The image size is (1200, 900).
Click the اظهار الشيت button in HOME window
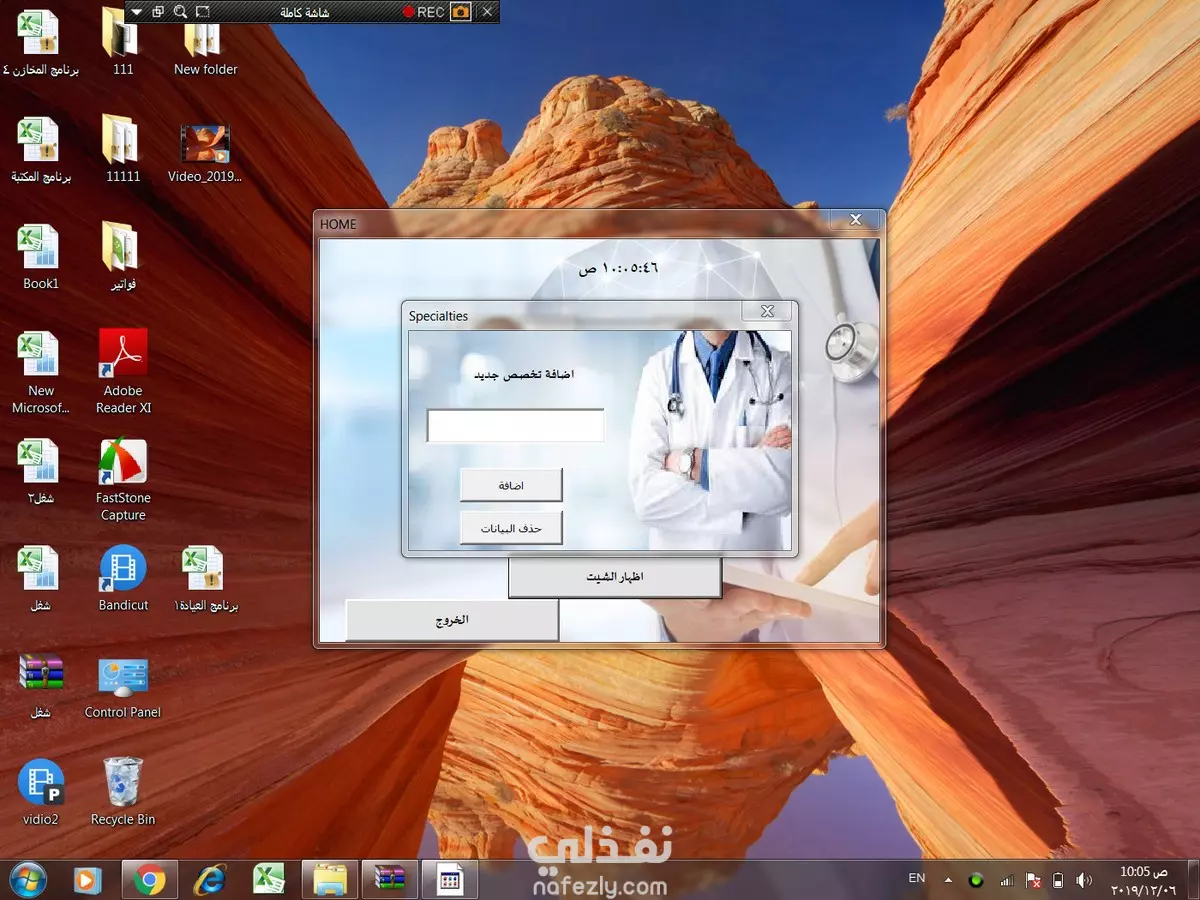615,578
